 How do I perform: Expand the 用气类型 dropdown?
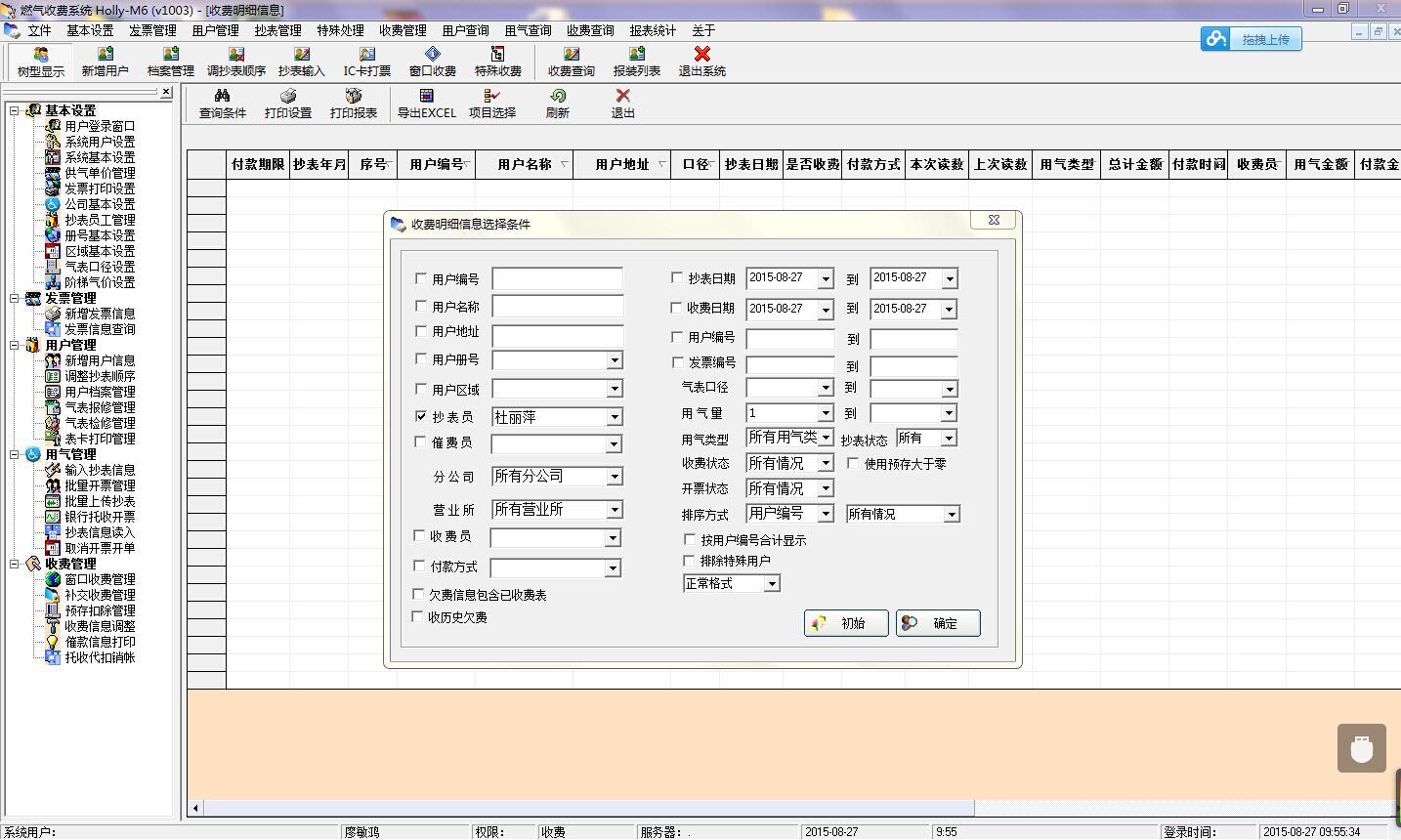point(826,438)
